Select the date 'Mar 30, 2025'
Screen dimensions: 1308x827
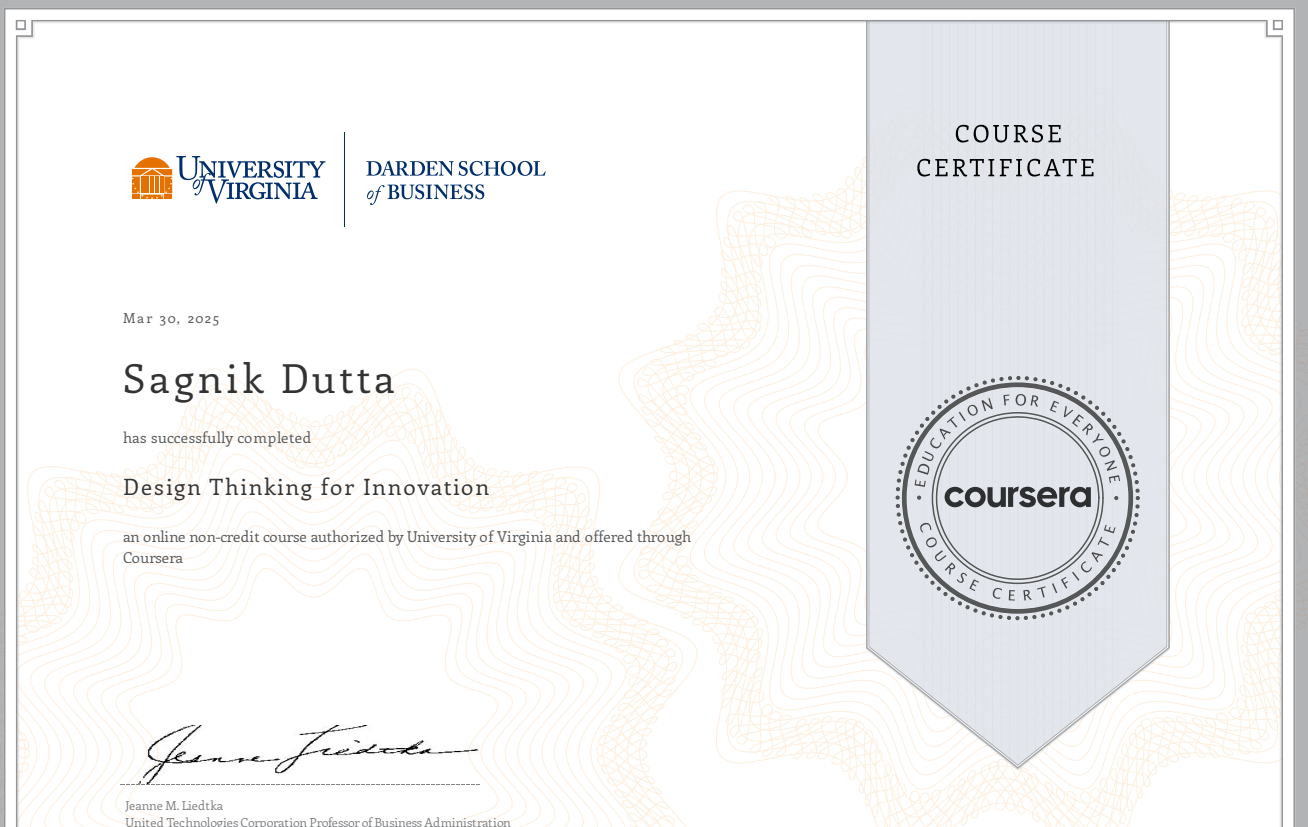171,319
